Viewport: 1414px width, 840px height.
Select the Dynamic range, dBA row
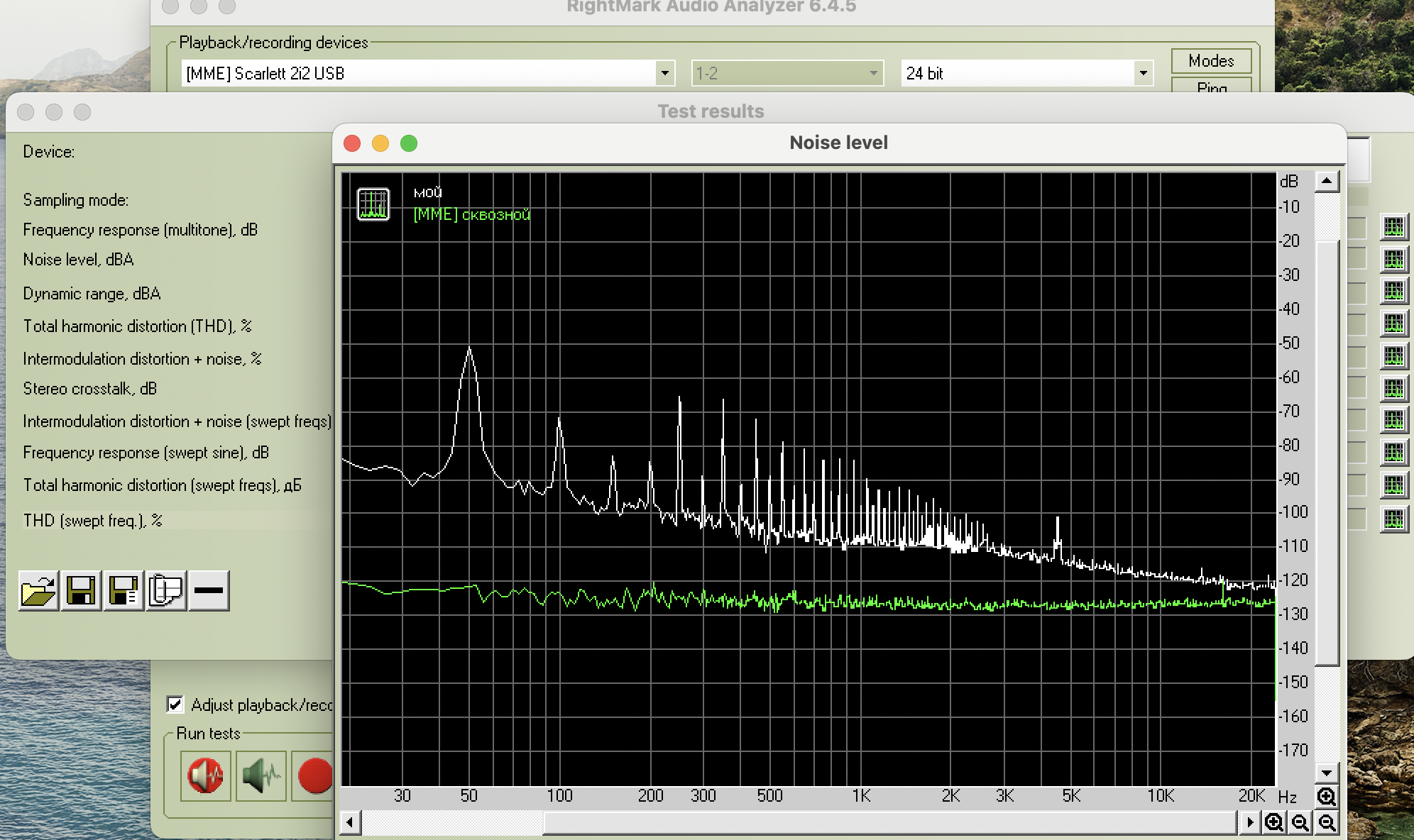pyautogui.click(x=92, y=294)
